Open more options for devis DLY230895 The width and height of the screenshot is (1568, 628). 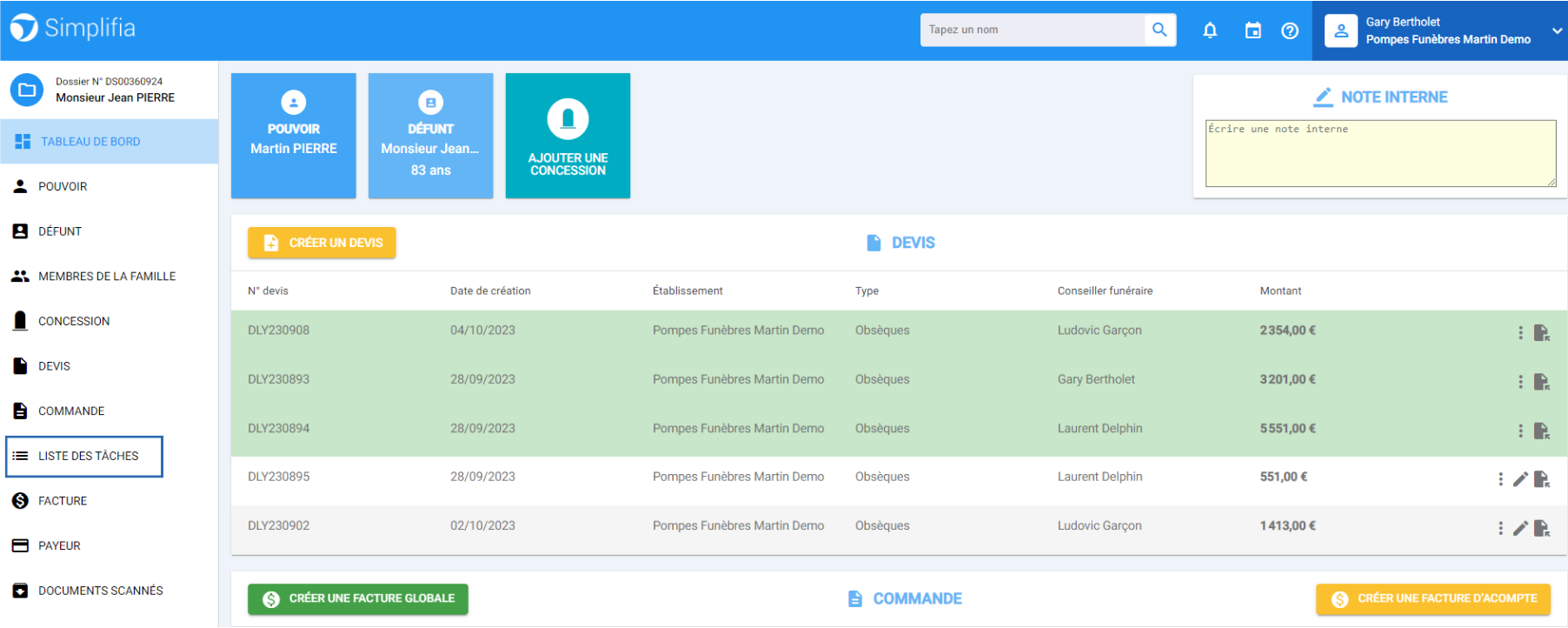[x=1500, y=479]
